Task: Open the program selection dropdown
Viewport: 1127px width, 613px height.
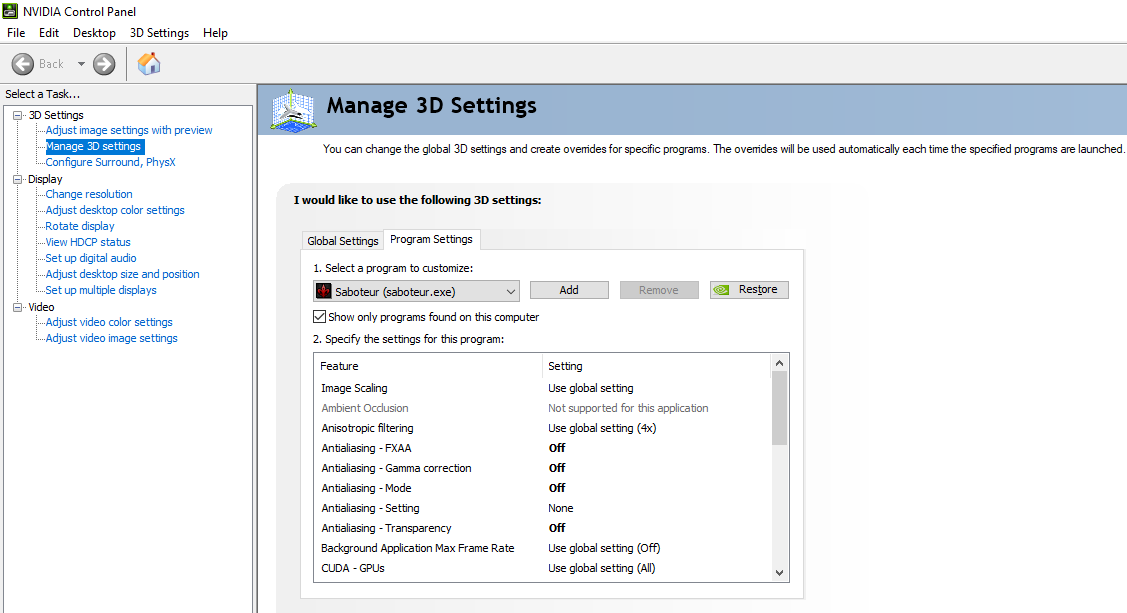Action: pyautogui.click(x=510, y=290)
